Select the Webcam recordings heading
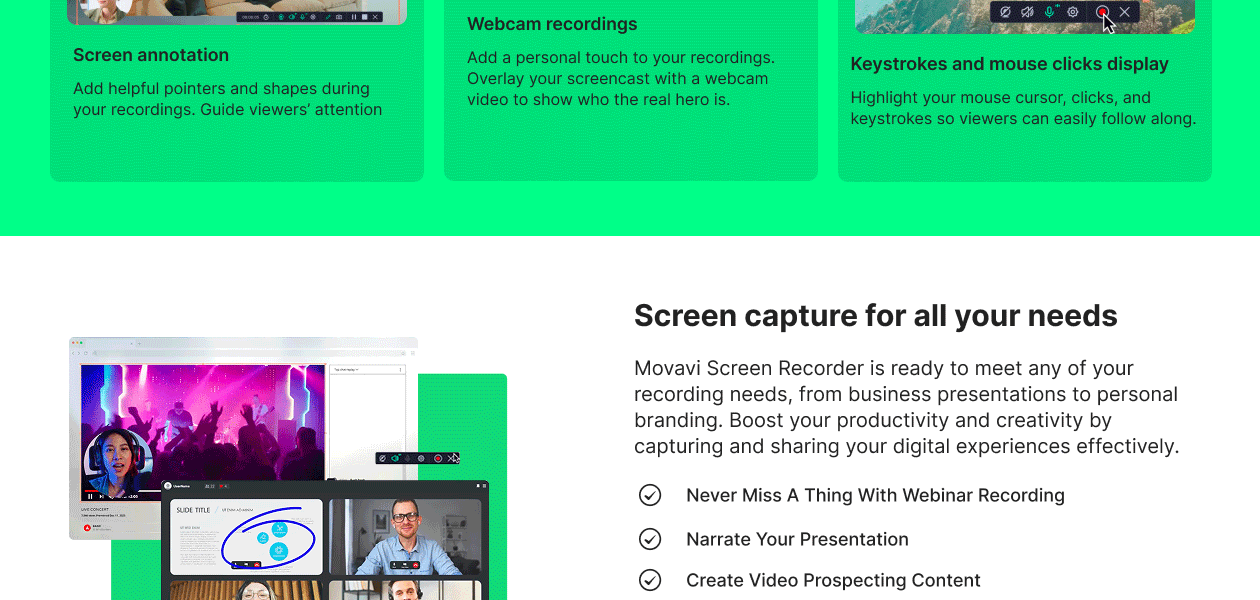Viewport: 1260px width, 600px height. 552,24
